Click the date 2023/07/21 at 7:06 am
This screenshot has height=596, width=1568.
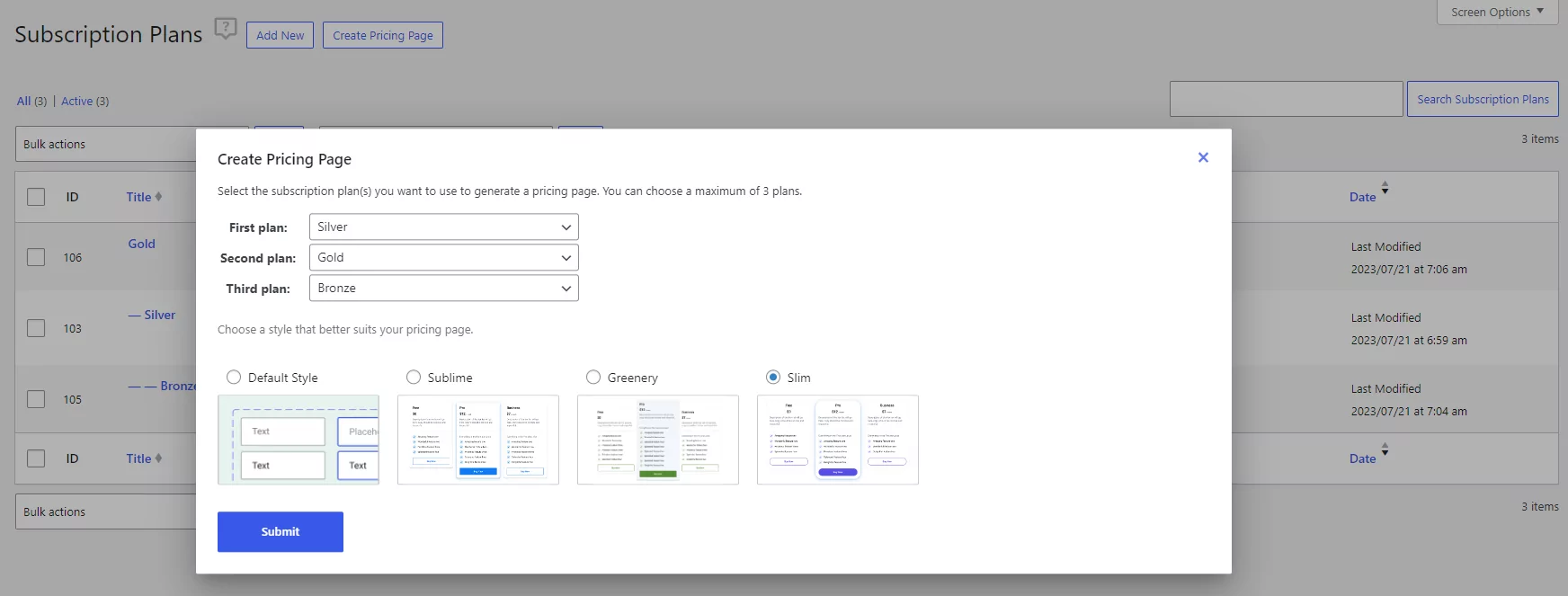1409,269
